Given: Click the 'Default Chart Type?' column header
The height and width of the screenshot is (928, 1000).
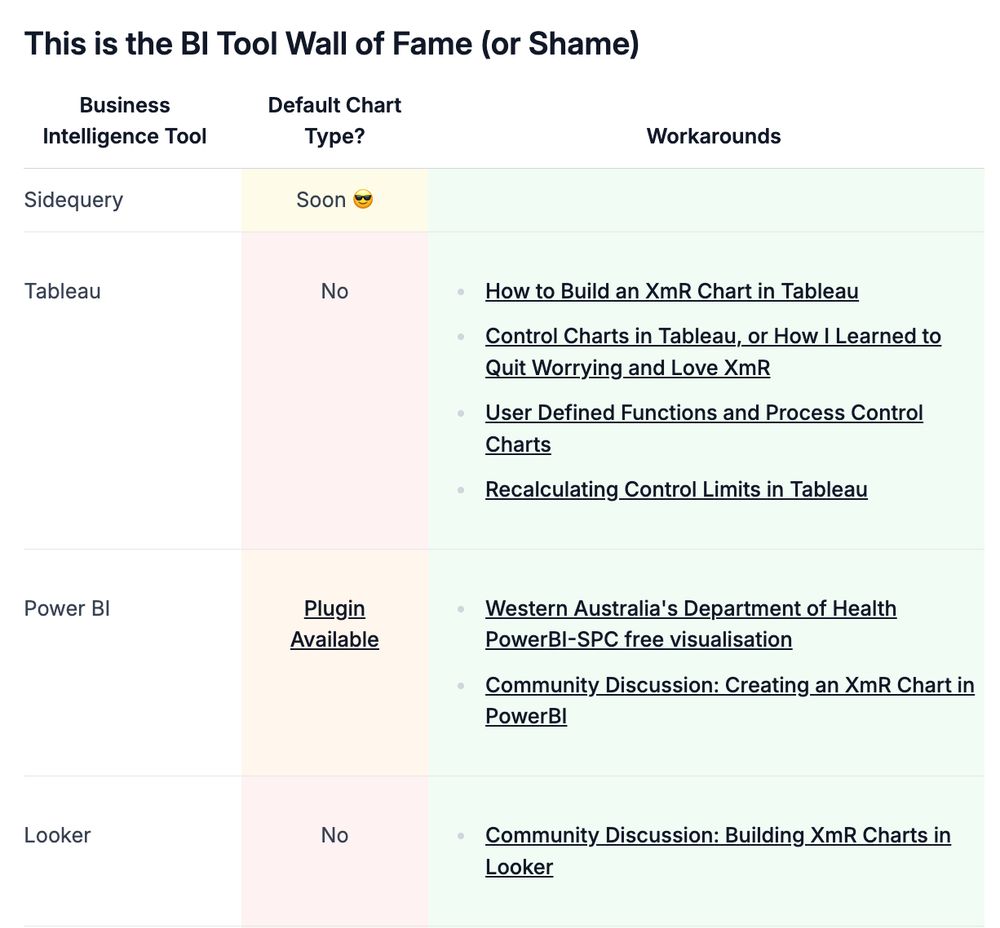Looking at the screenshot, I should coord(335,121).
